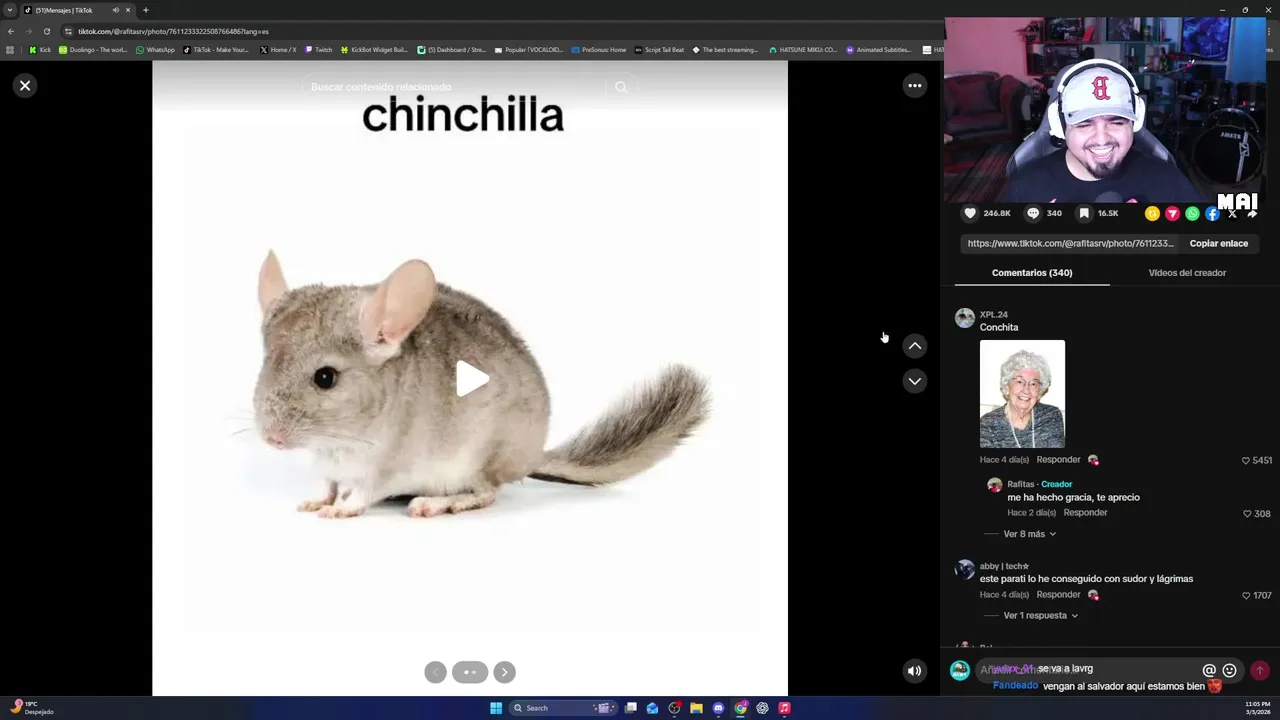This screenshot has height=720, width=1280.
Task: Mute tab using the tab speaker icon
Action: pos(116,10)
